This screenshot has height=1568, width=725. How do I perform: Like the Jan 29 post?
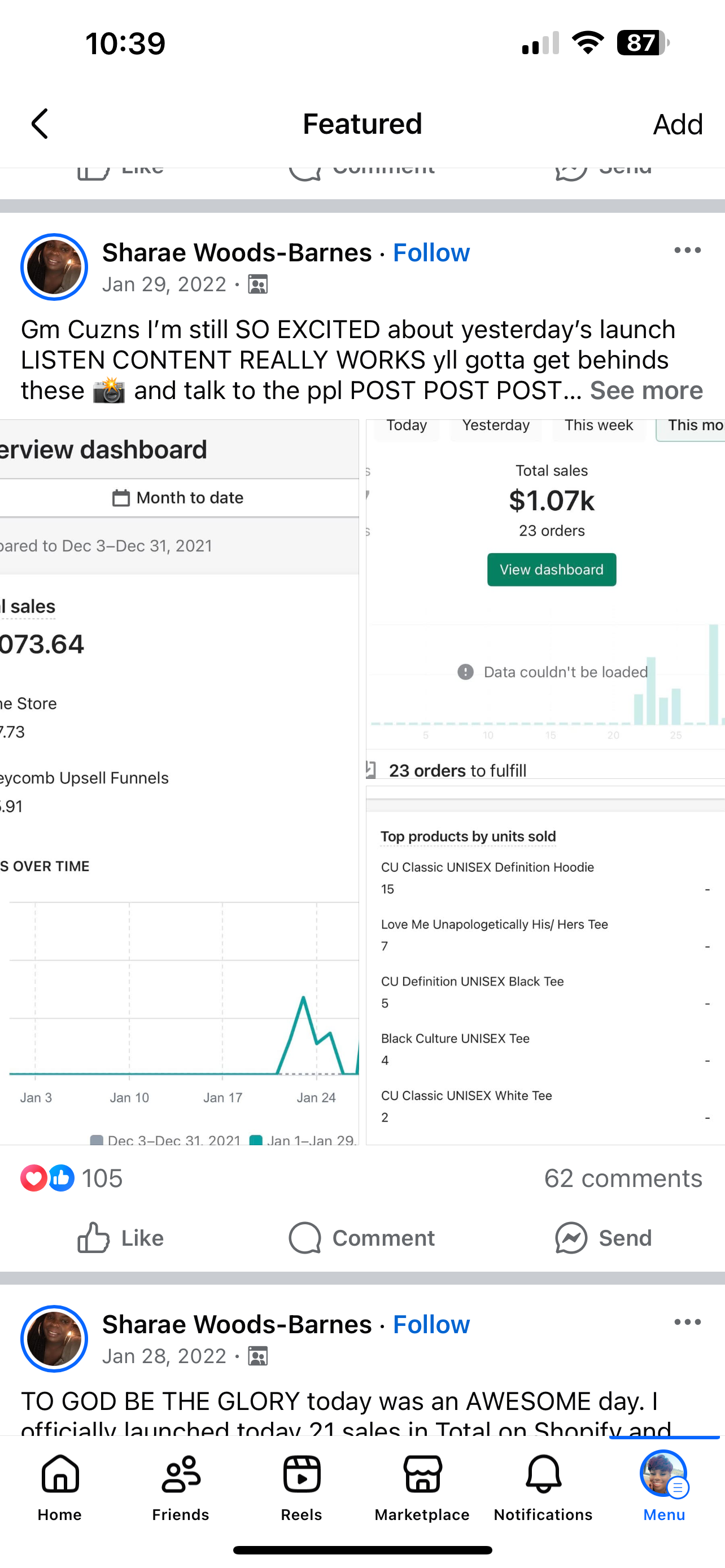point(120,1238)
